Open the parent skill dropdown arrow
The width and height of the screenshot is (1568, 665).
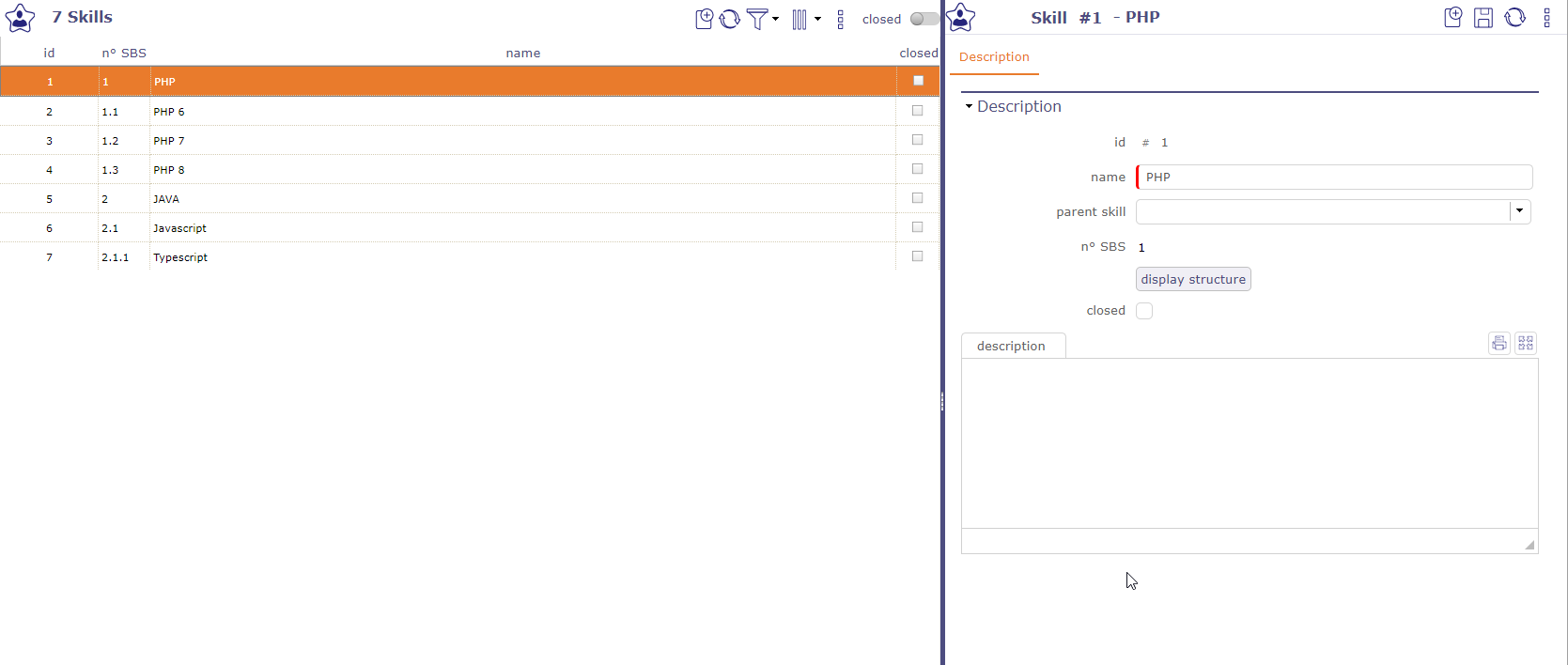tap(1520, 211)
